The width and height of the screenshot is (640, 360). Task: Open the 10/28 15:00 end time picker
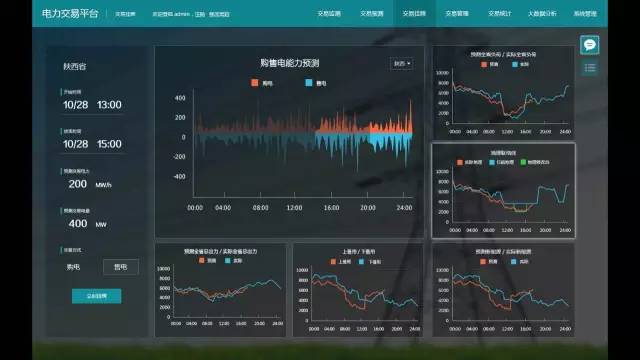[92, 144]
